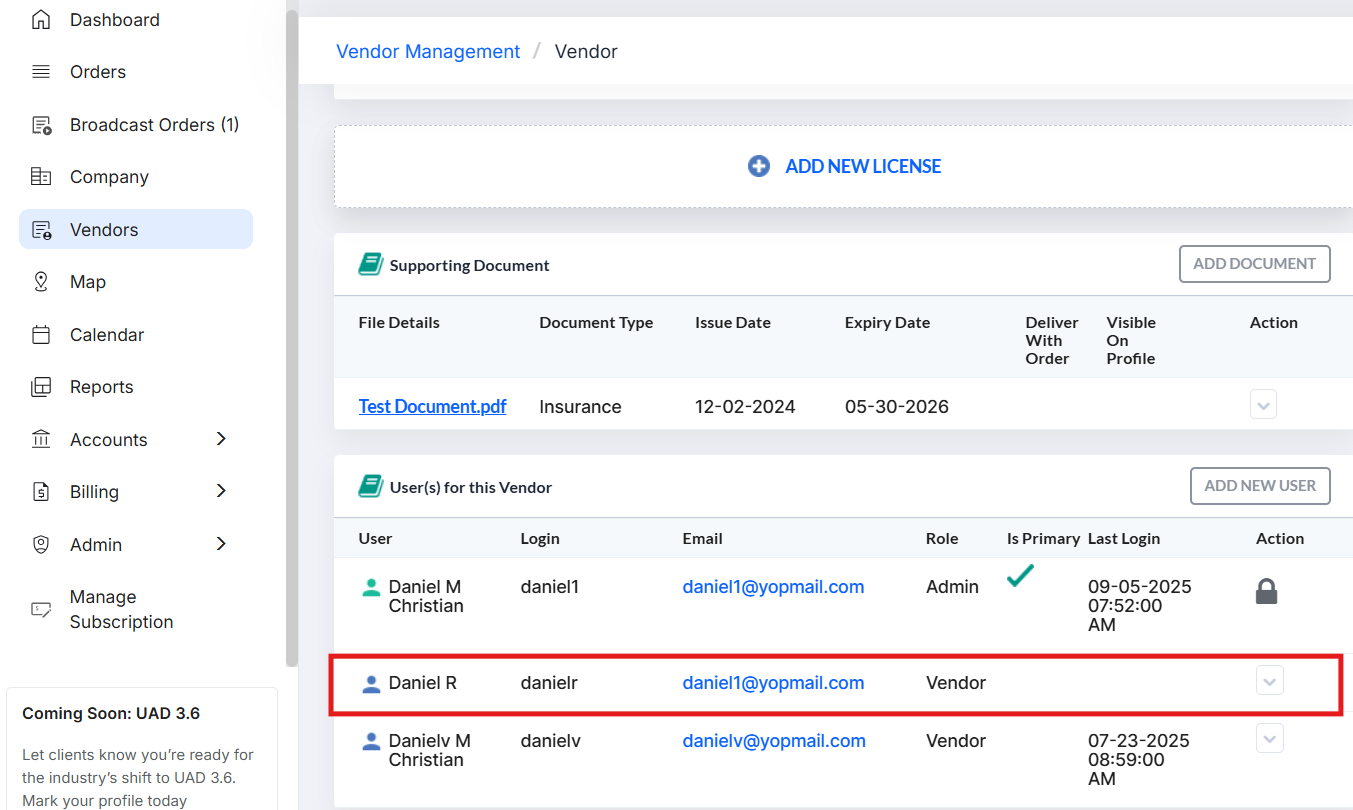Click the Reports icon in sidebar
This screenshot has height=810, width=1353.
tap(41, 387)
